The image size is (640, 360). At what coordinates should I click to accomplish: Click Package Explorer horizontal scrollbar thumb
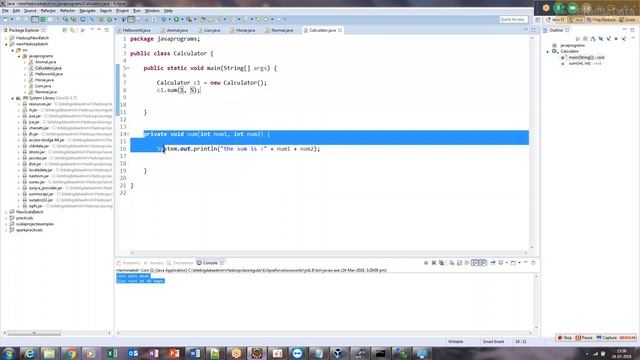(34, 333)
